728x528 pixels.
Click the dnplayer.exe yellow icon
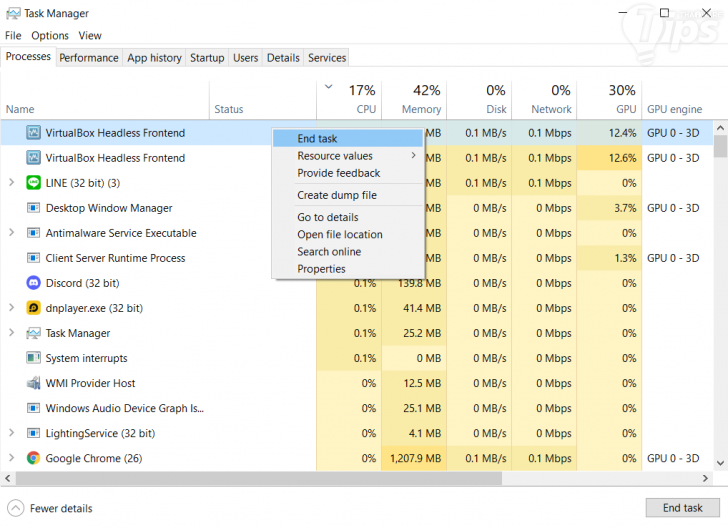click(x=33, y=308)
